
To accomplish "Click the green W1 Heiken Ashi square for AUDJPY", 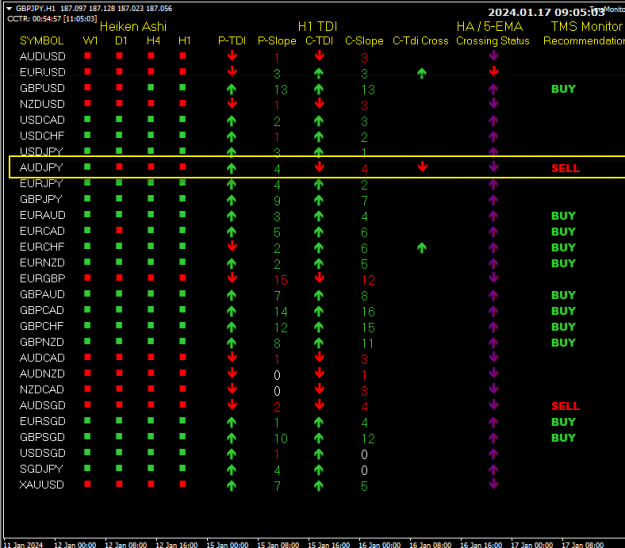I will [87, 167].
